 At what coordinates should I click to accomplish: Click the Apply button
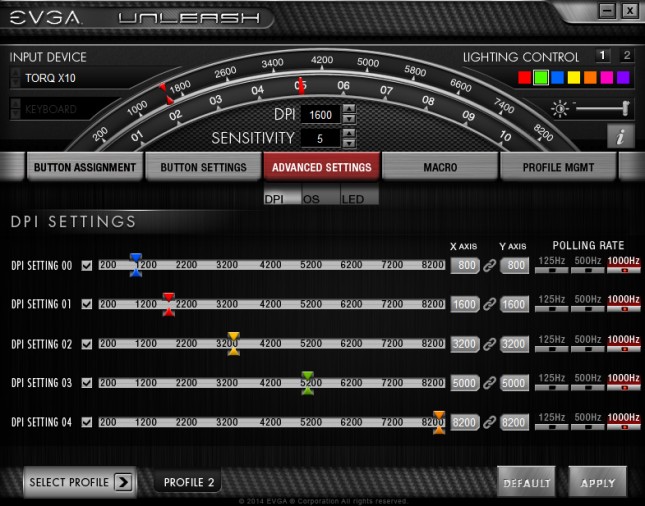598,483
